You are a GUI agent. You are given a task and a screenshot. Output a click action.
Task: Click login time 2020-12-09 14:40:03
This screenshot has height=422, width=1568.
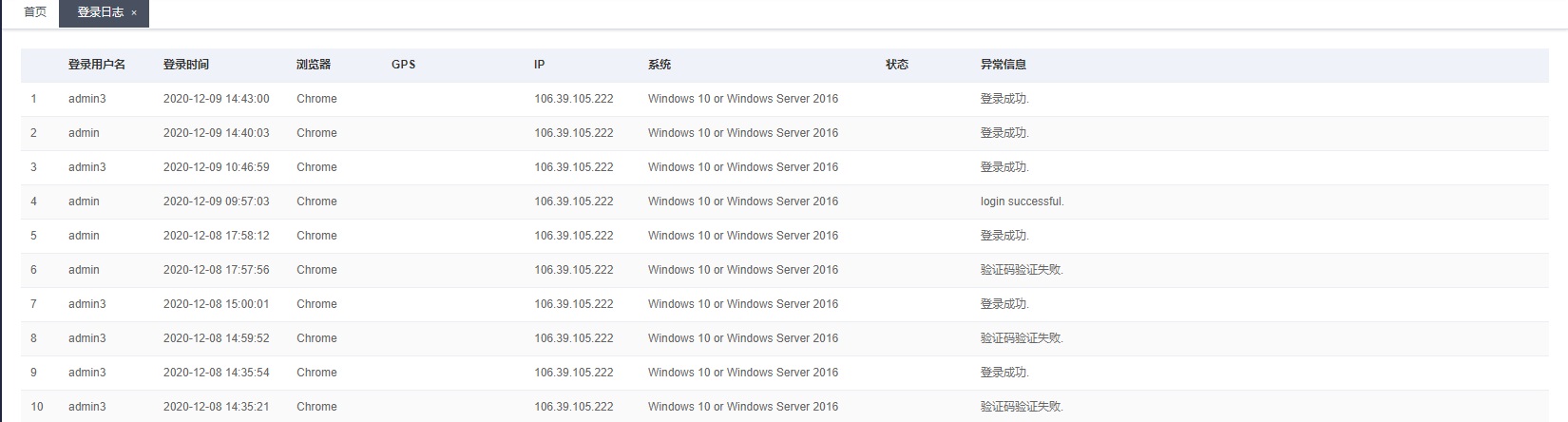pos(216,133)
